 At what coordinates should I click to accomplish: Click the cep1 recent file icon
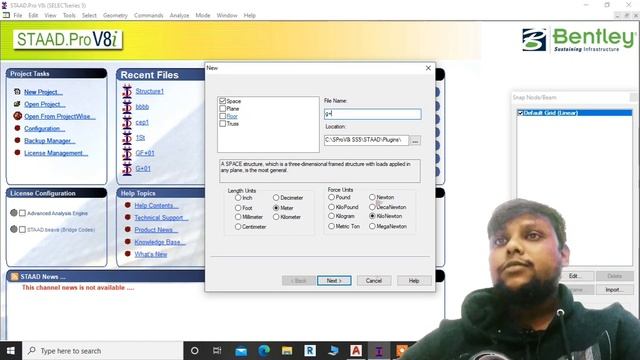pos(127,122)
